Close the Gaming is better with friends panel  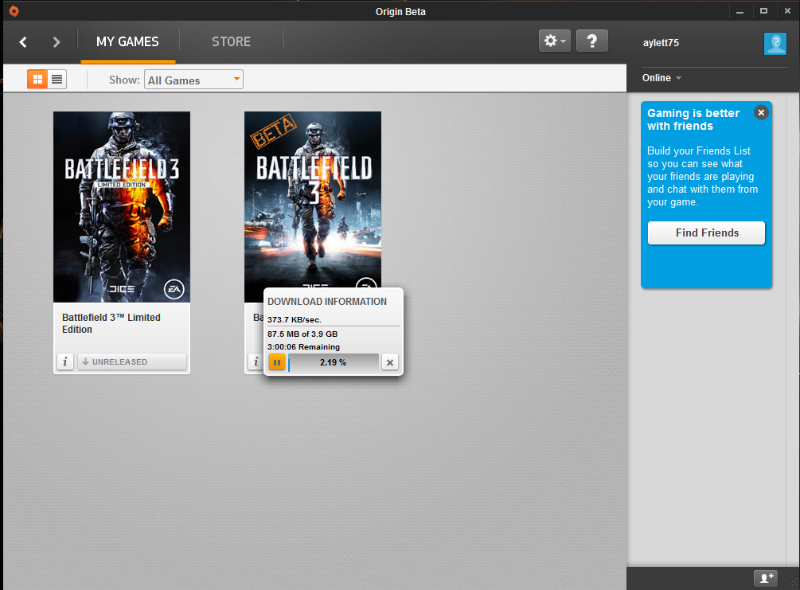click(x=761, y=113)
